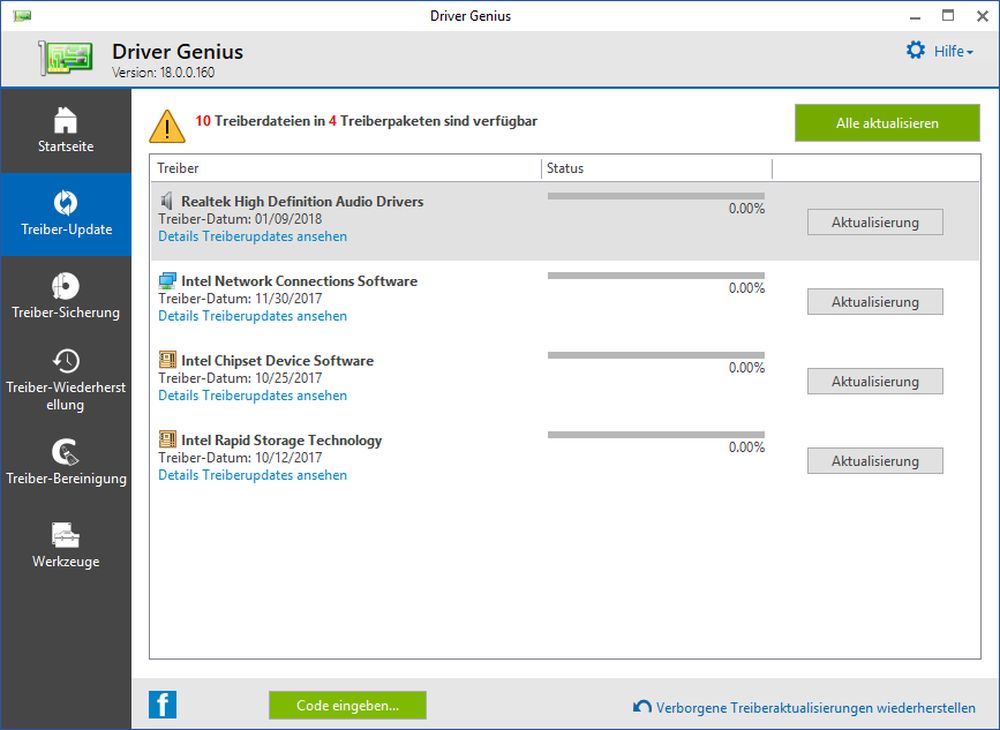
Task: Close the Driver Genius window
Action: coord(983,16)
